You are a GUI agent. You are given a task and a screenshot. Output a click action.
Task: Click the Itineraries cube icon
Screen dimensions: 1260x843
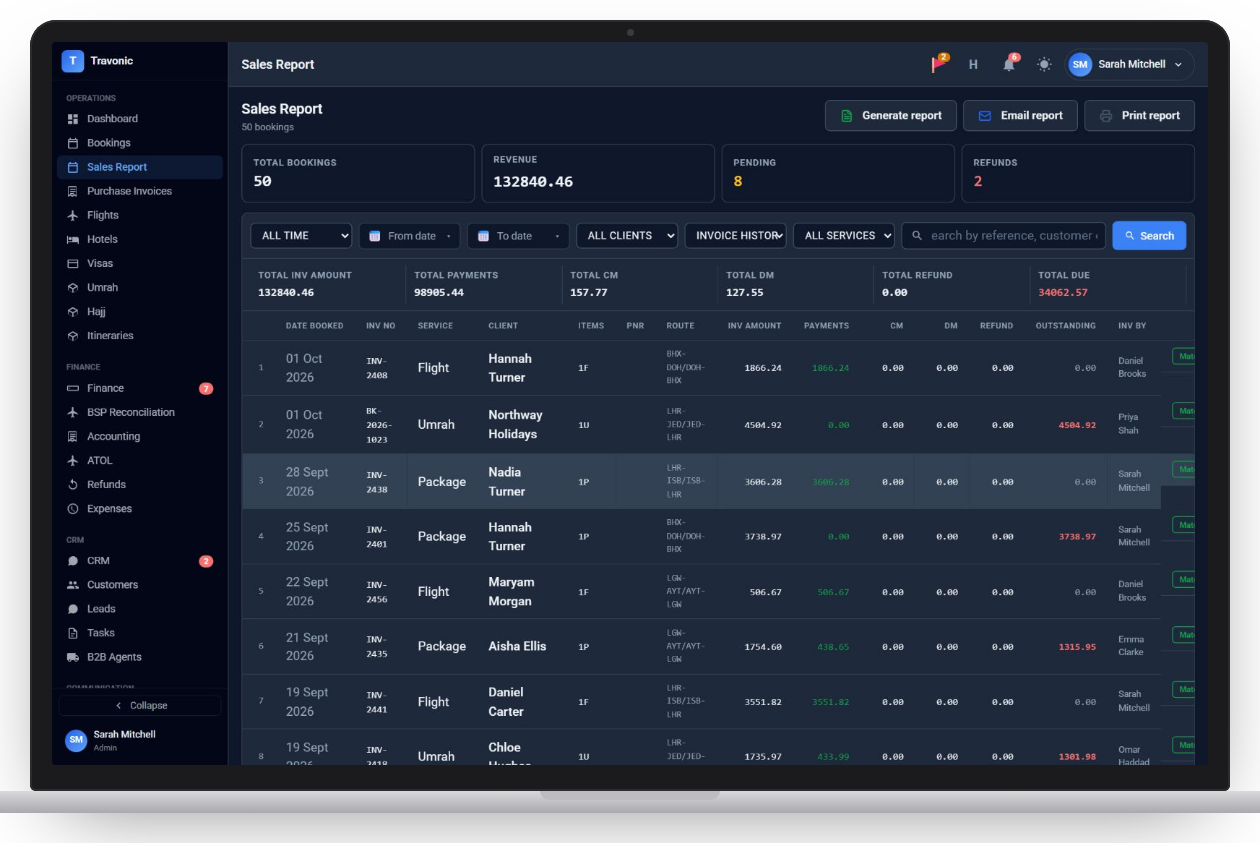(x=73, y=335)
